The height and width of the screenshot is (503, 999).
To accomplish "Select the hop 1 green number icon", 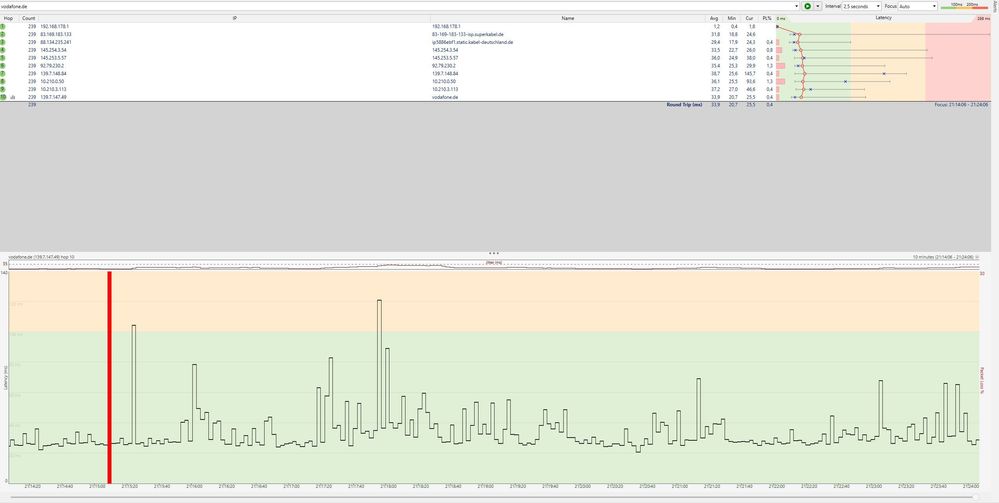I will click(x=3, y=26).
